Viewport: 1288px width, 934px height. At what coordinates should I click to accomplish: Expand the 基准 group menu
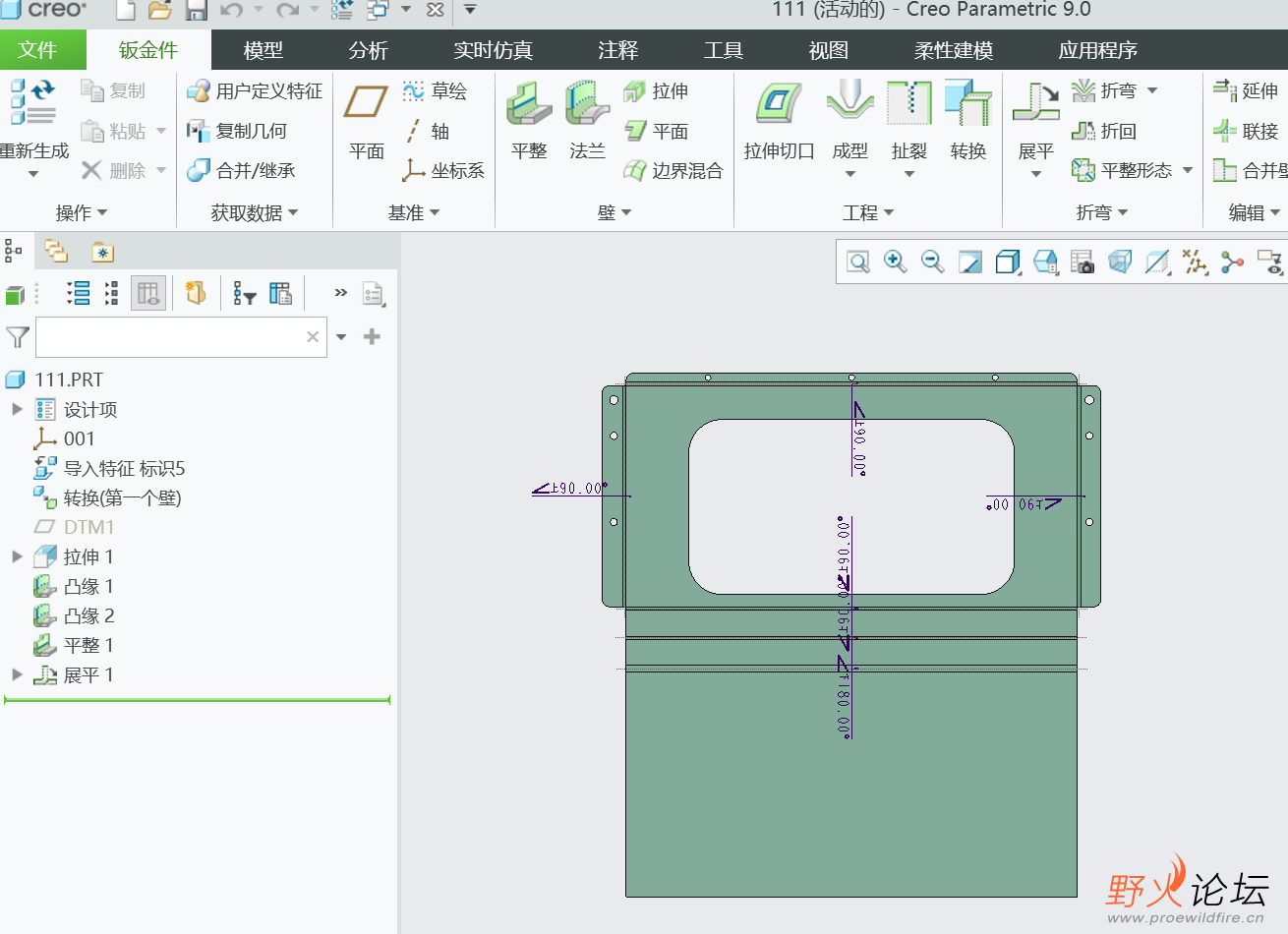point(414,212)
